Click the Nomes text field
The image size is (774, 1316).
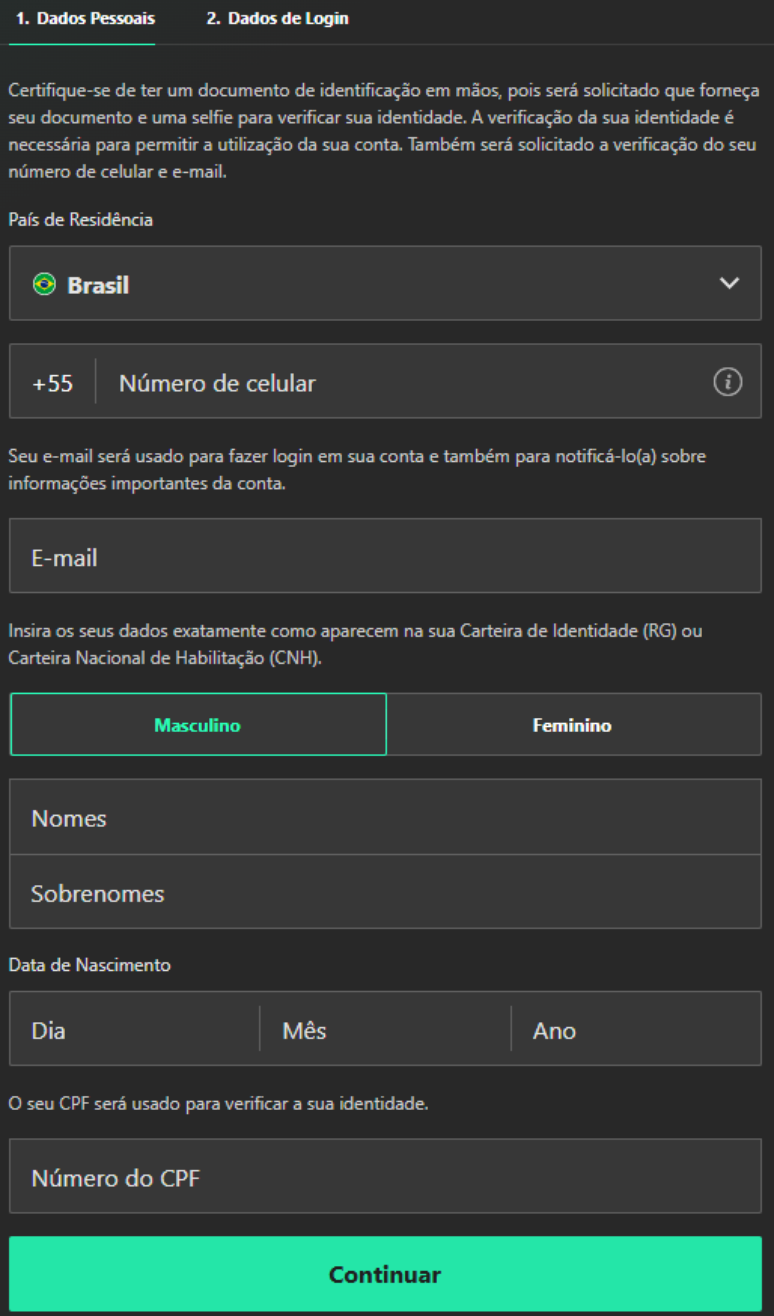pos(386,817)
